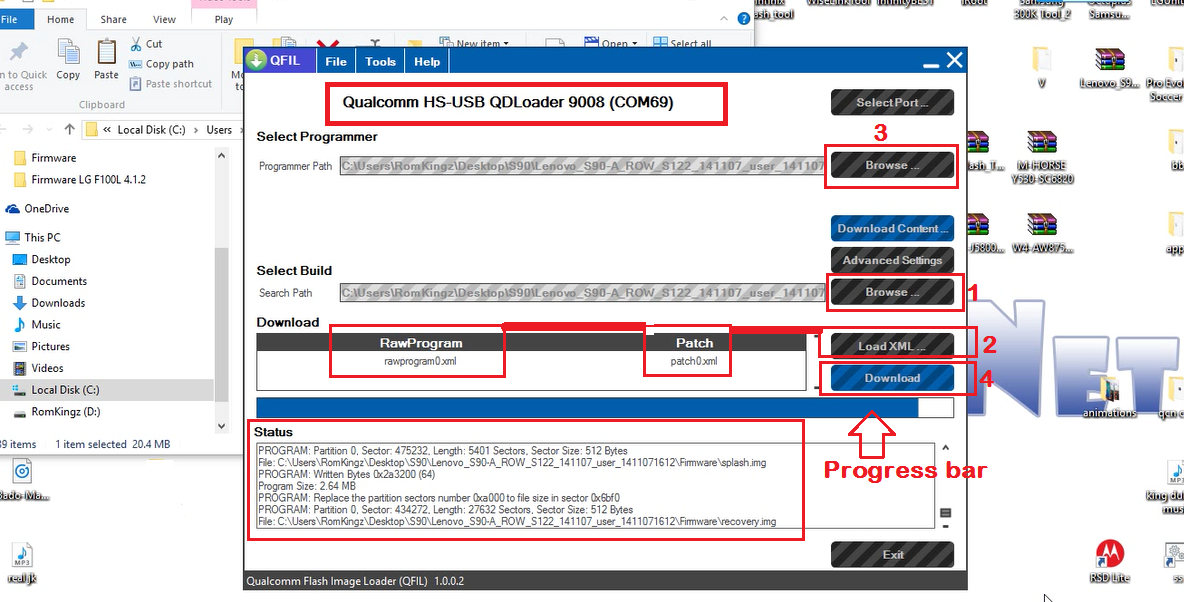1184x602 pixels.
Task: Click navigation pane scrollbar up arrow
Action: (221, 156)
